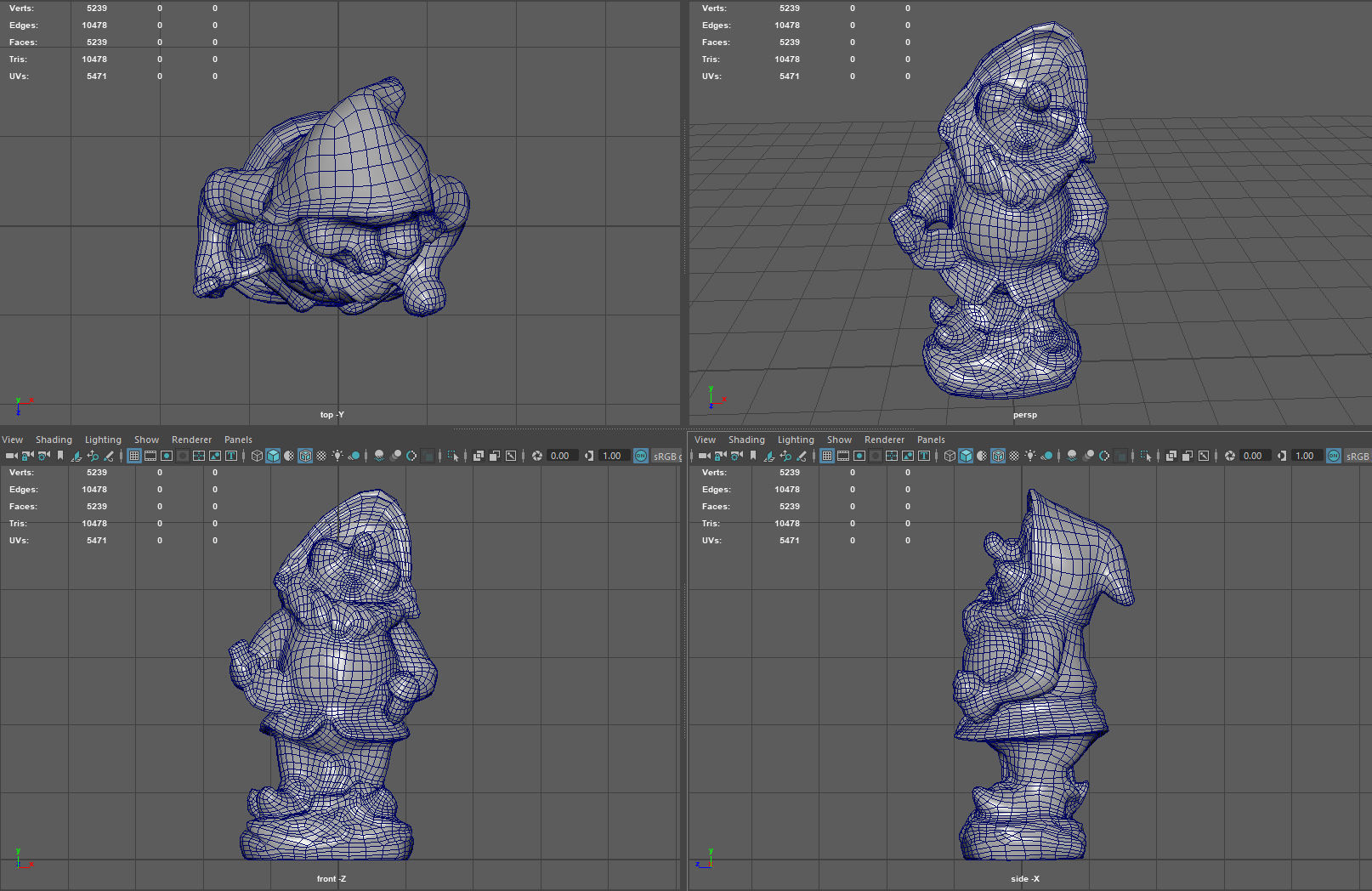Open Camera Attributes icon in front panel
Screen dimensions: 1372x891
pos(43,456)
